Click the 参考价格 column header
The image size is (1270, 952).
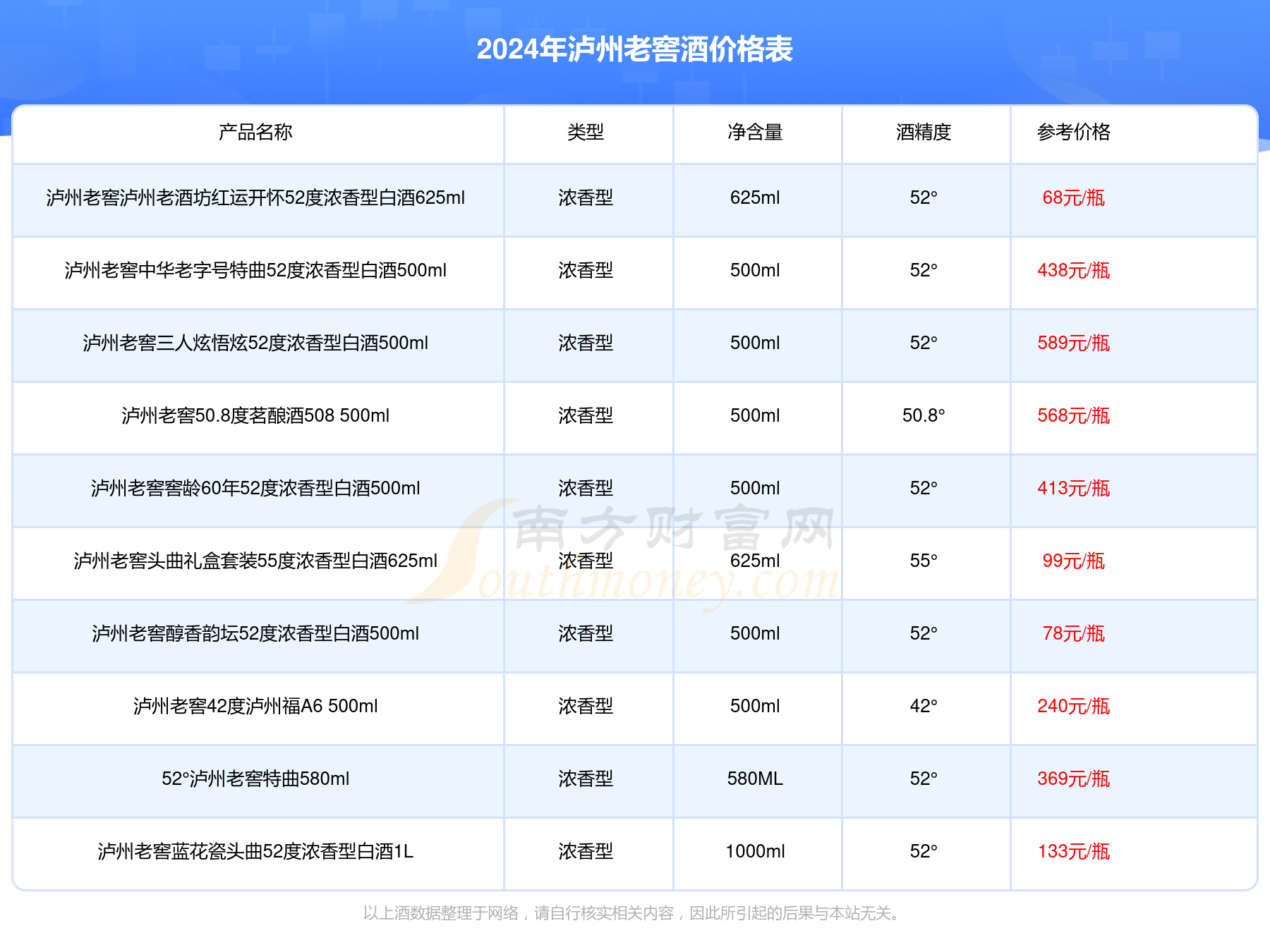1074,132
